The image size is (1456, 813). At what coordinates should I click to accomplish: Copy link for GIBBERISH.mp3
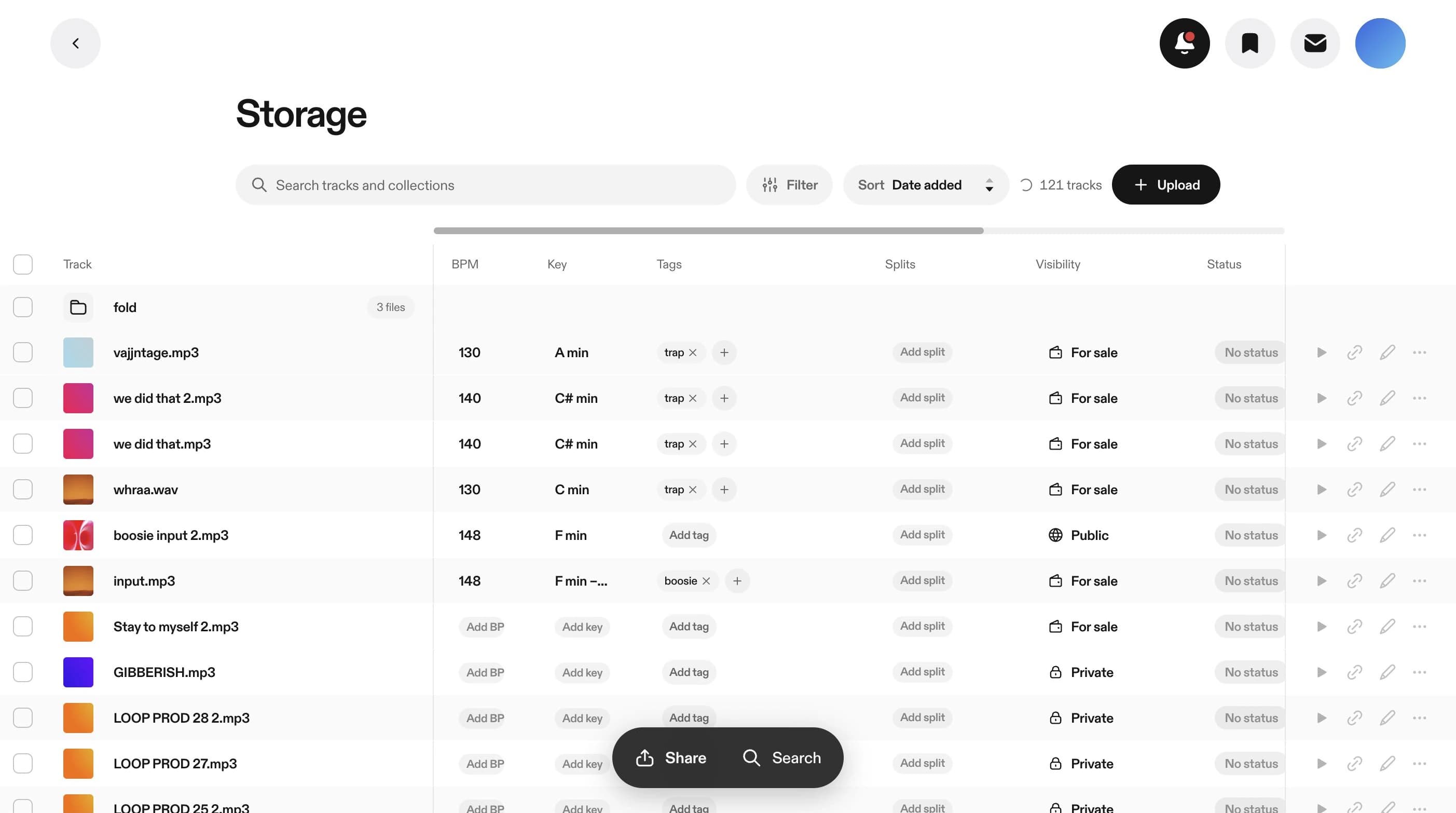(x=1354, y=672)
